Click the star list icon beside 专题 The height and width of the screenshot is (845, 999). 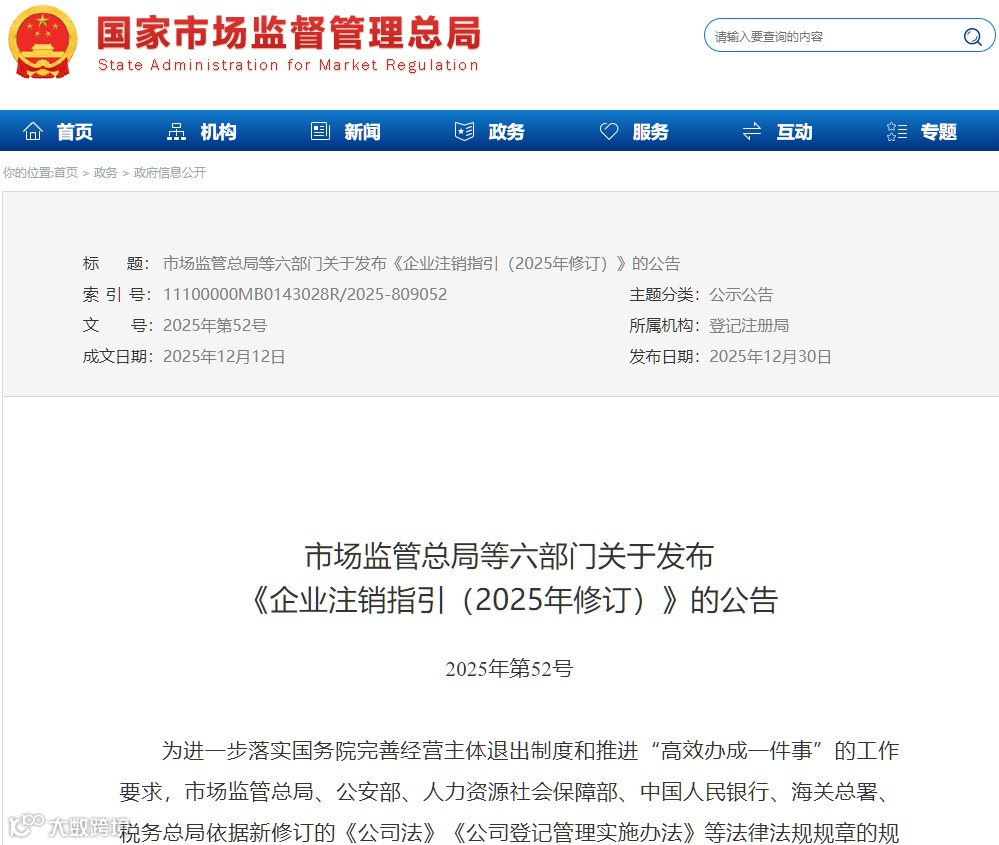coord(896,131)
